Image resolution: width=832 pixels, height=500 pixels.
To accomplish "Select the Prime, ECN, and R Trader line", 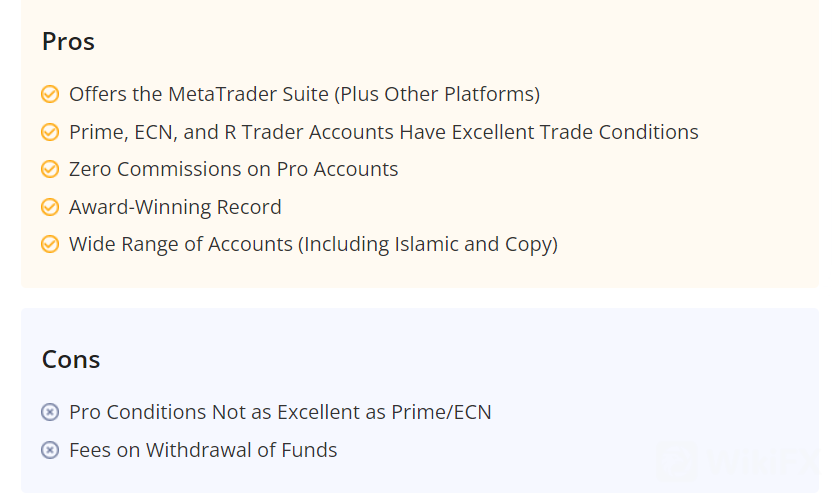I will tap(383, 132).
